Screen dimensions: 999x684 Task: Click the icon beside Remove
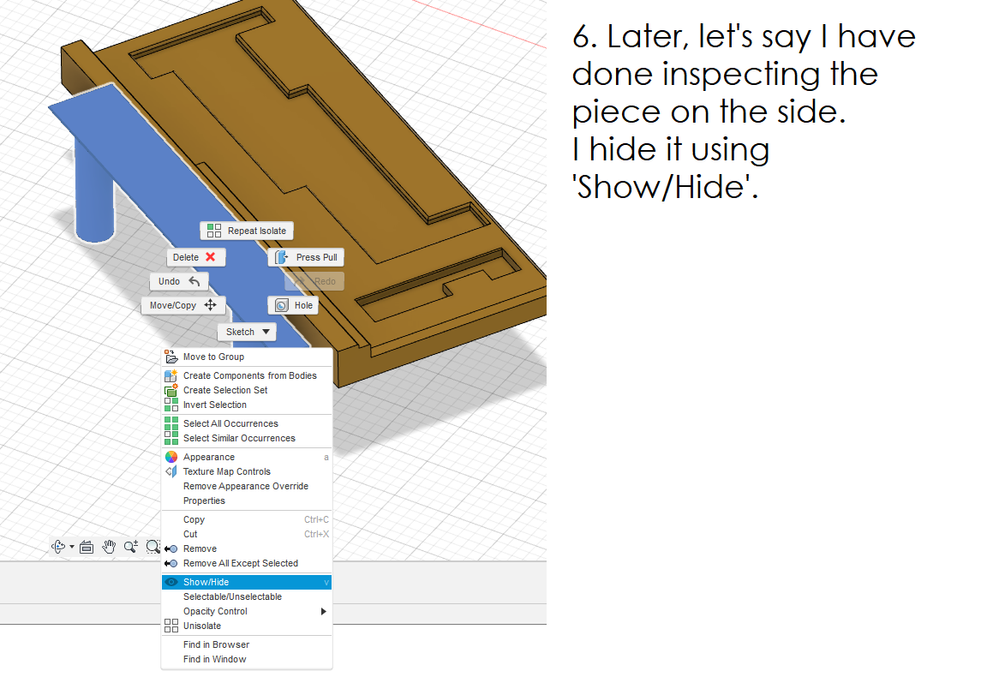click(171, 549)
